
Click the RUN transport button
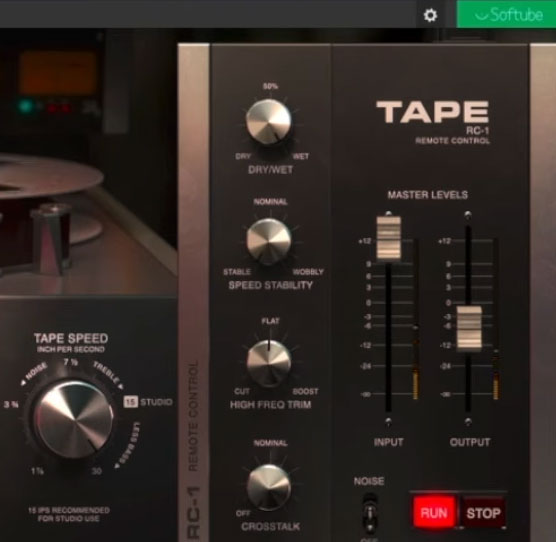point(434,513)
